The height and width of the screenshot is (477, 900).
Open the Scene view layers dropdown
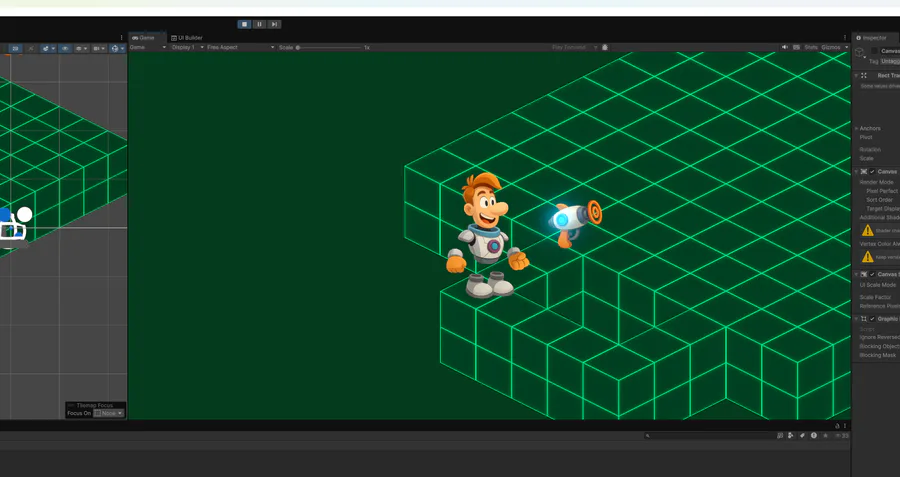pyautogui.click(x=81, y=49)
